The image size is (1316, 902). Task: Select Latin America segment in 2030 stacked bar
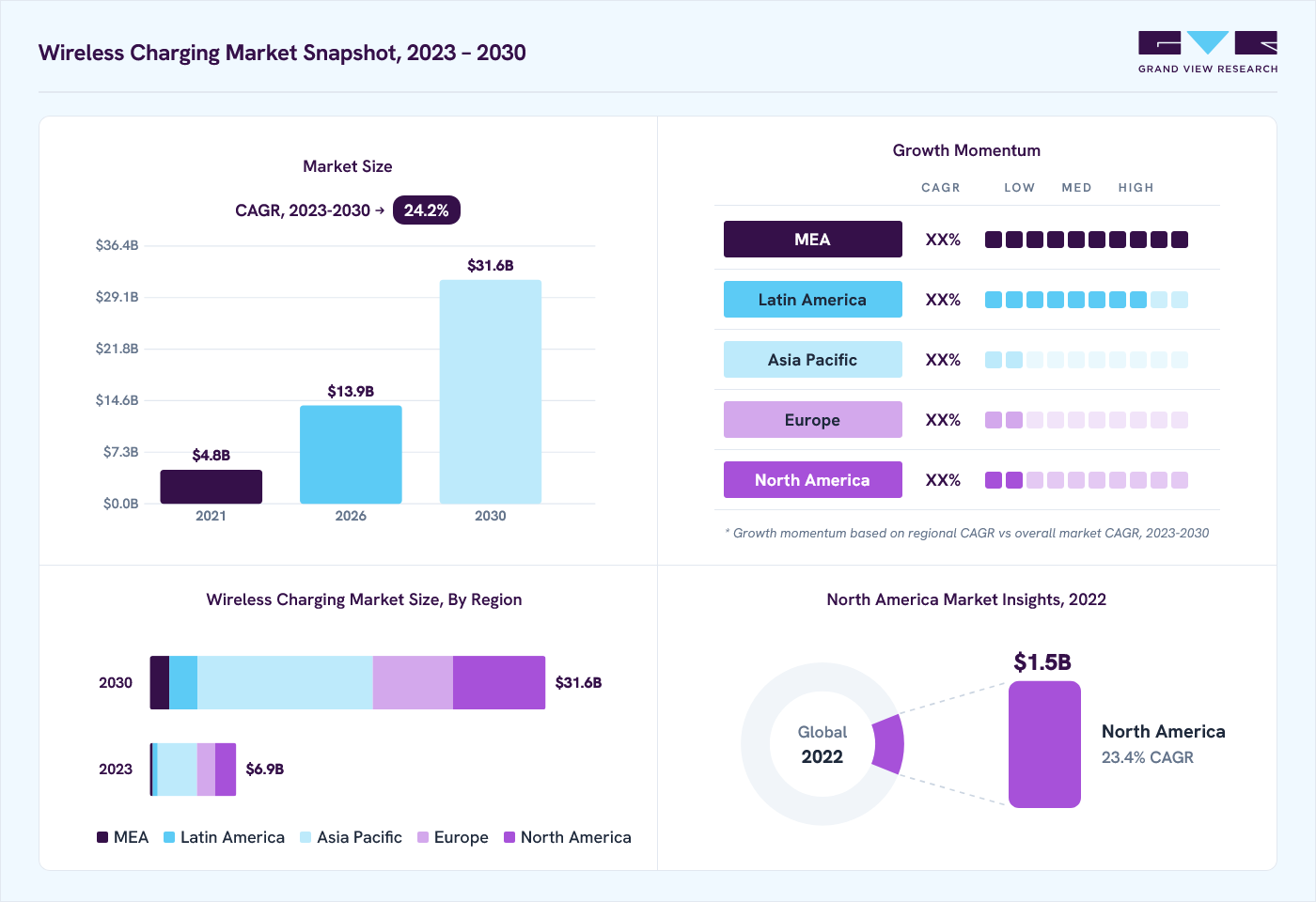183,683
